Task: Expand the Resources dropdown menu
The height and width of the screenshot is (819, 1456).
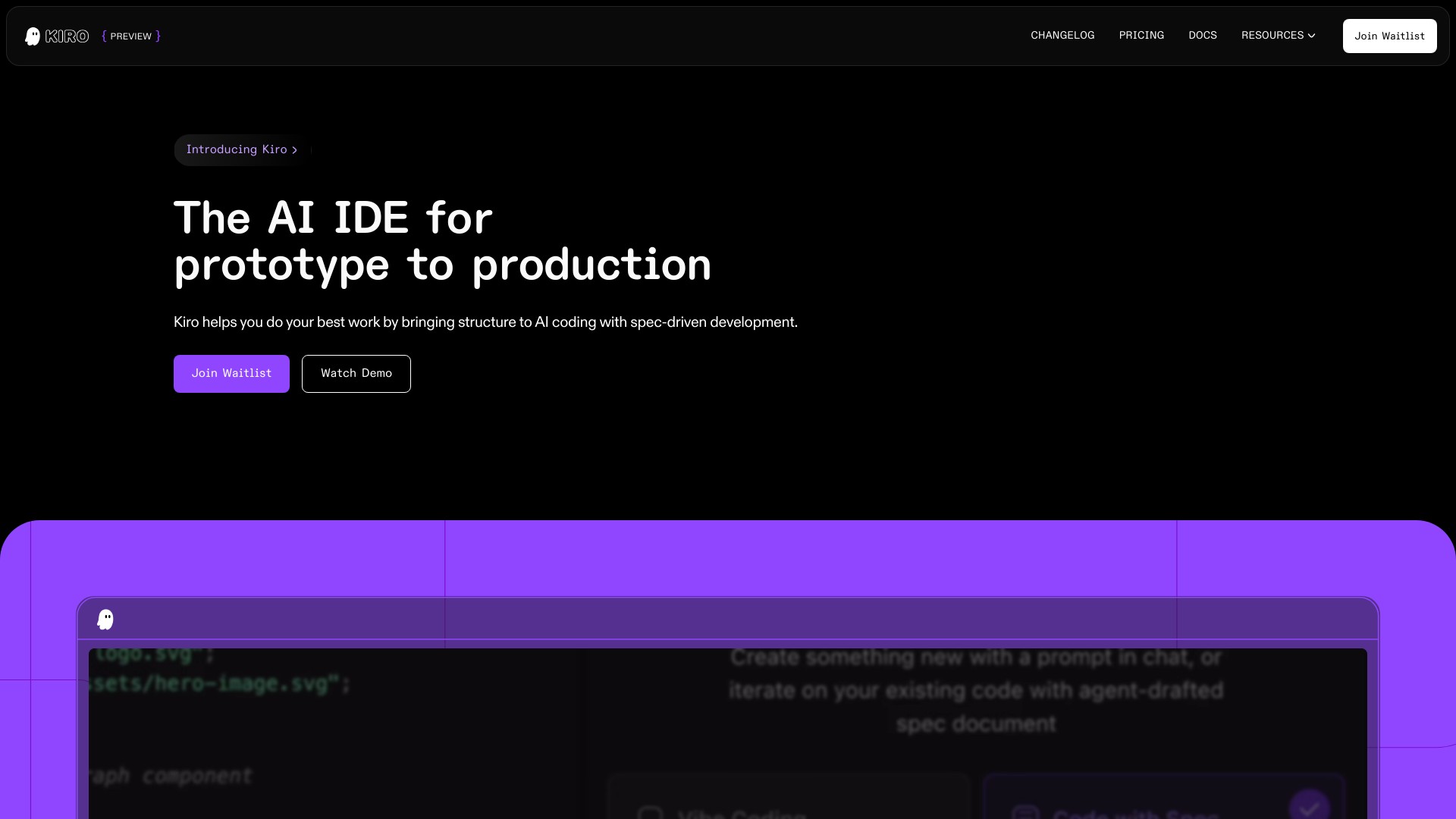Action: pos(1272,36)
